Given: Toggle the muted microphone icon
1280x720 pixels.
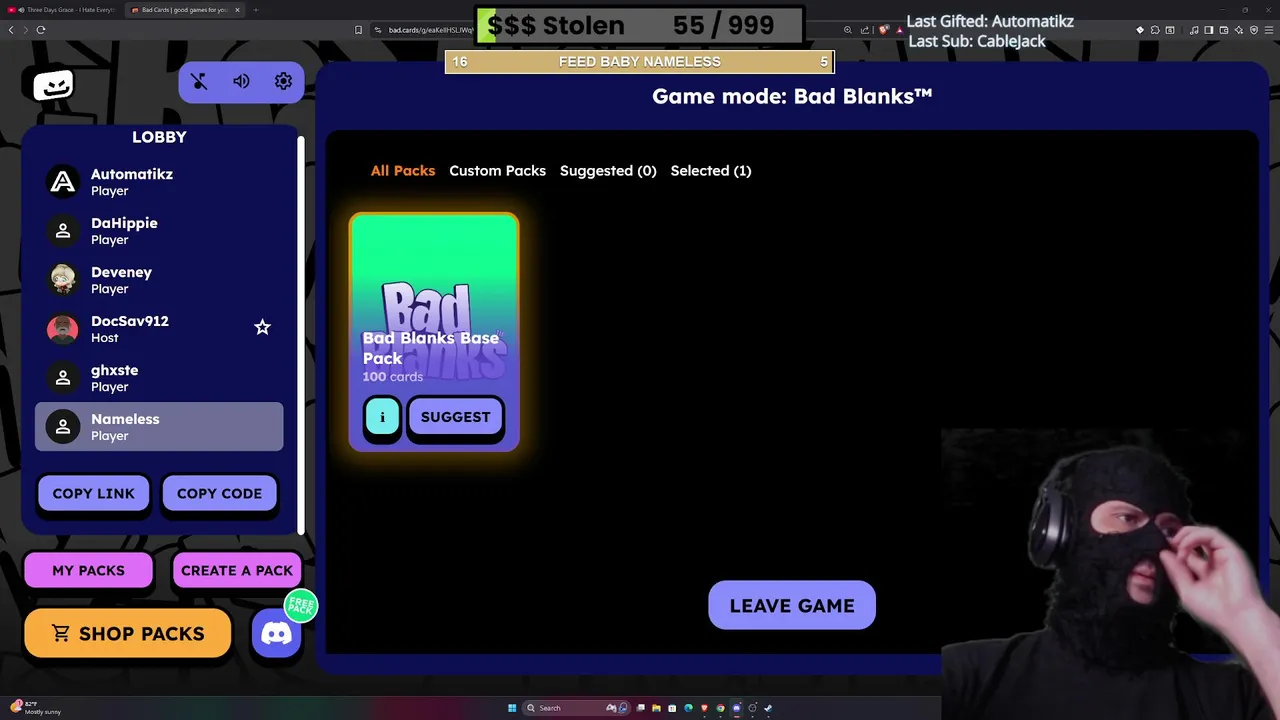Looking at the screenshot, I should tap(199, 82).
